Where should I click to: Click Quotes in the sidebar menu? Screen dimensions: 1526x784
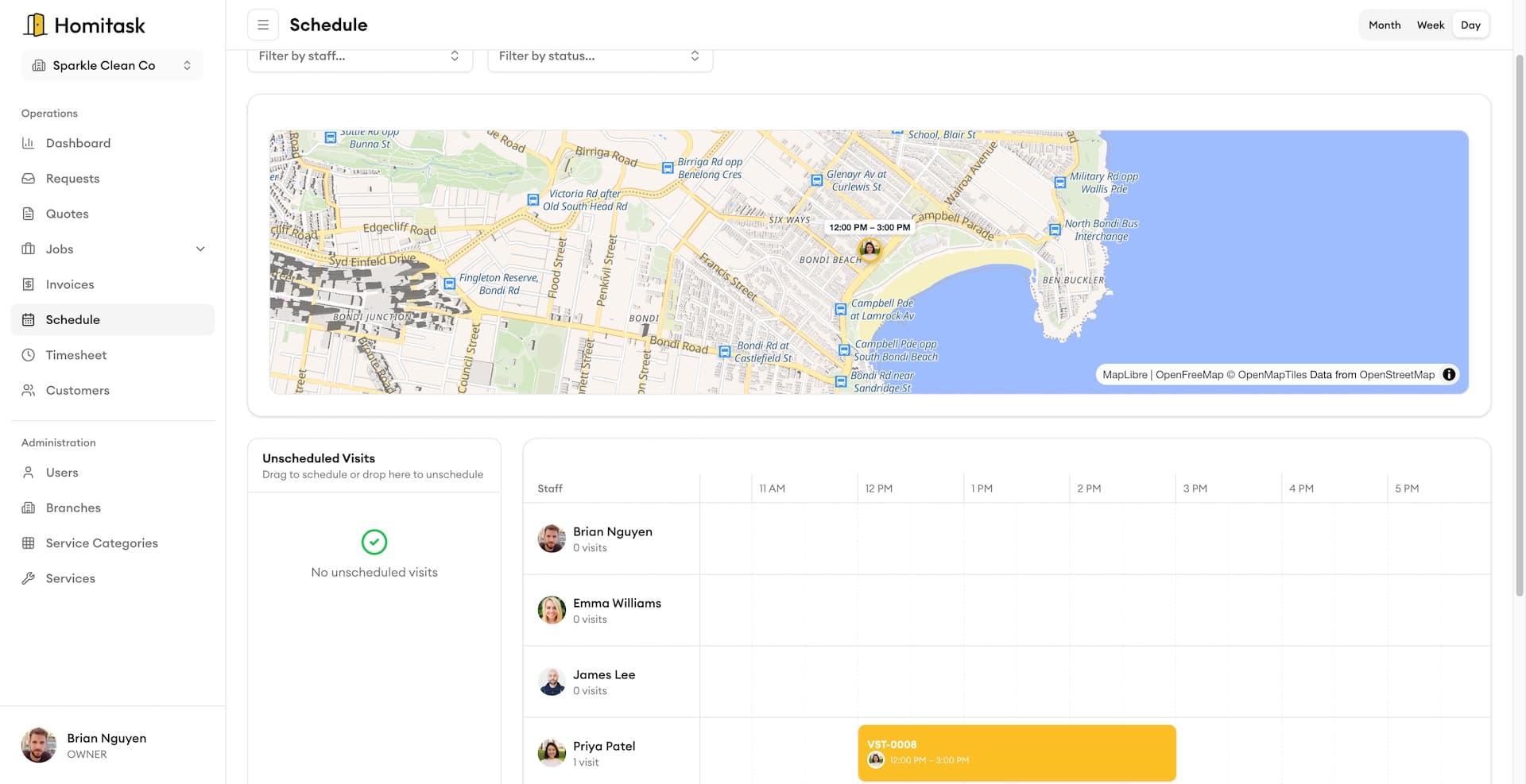(68, 214)
